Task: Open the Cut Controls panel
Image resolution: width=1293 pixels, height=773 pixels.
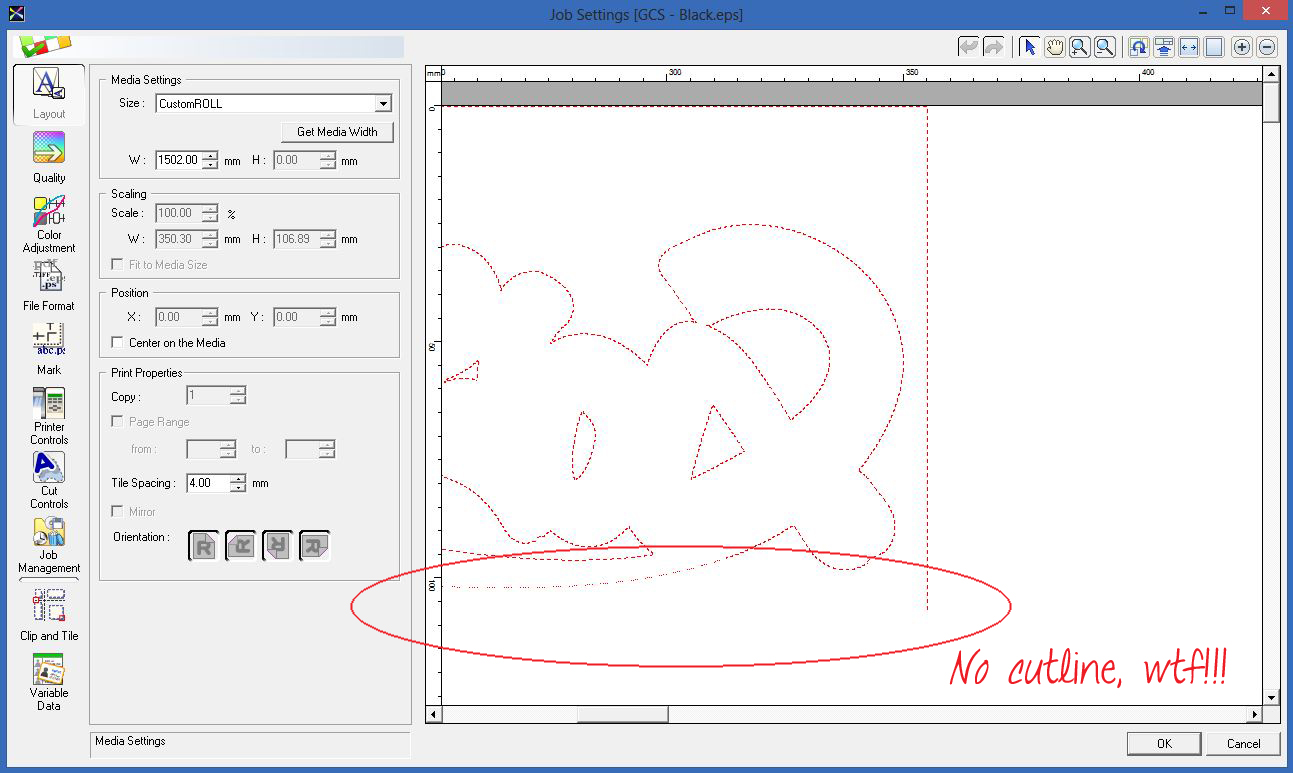Action: [48, 479]
